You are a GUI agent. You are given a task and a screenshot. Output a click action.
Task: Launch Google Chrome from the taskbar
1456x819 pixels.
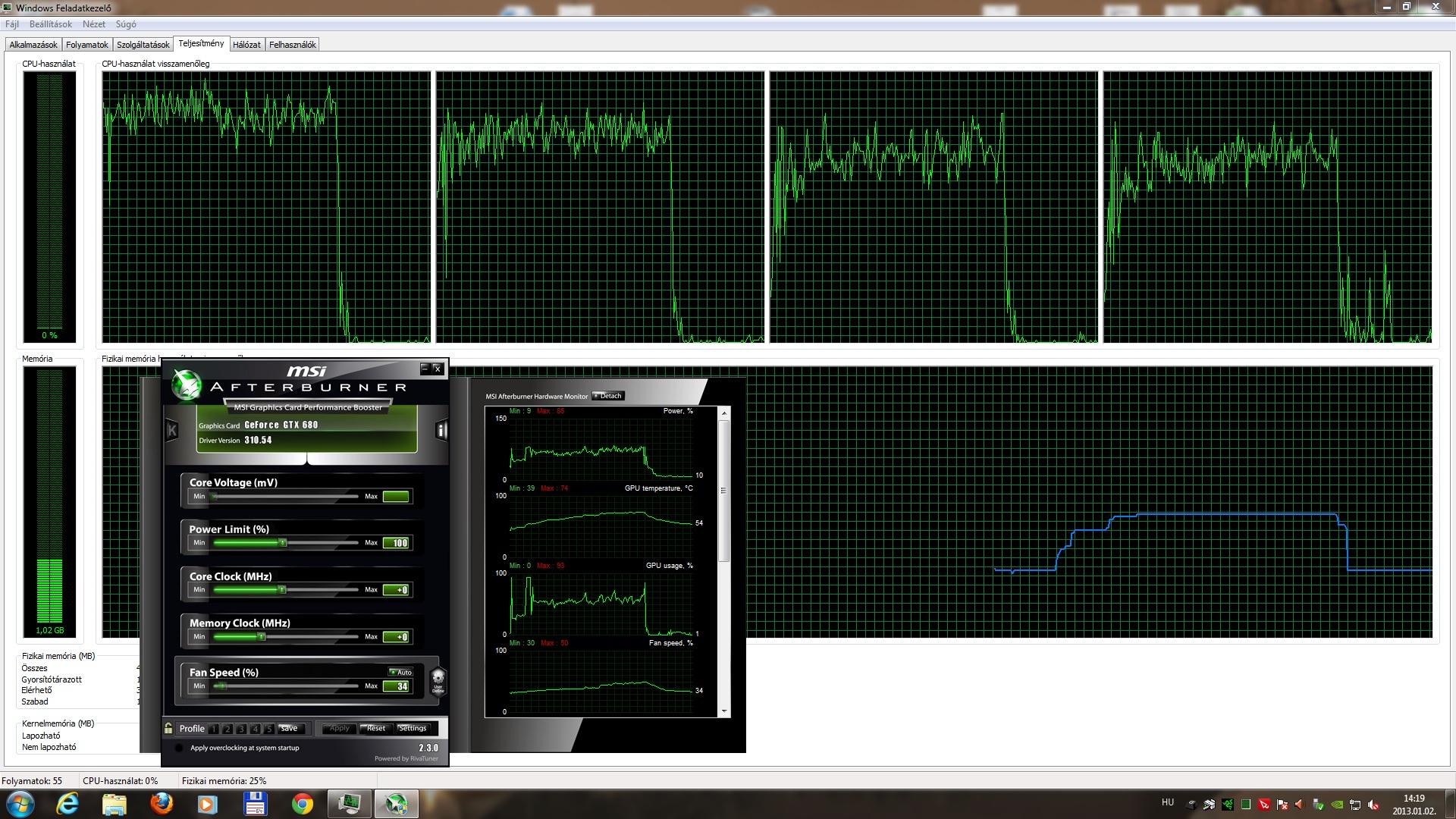[x=303, y=803]
